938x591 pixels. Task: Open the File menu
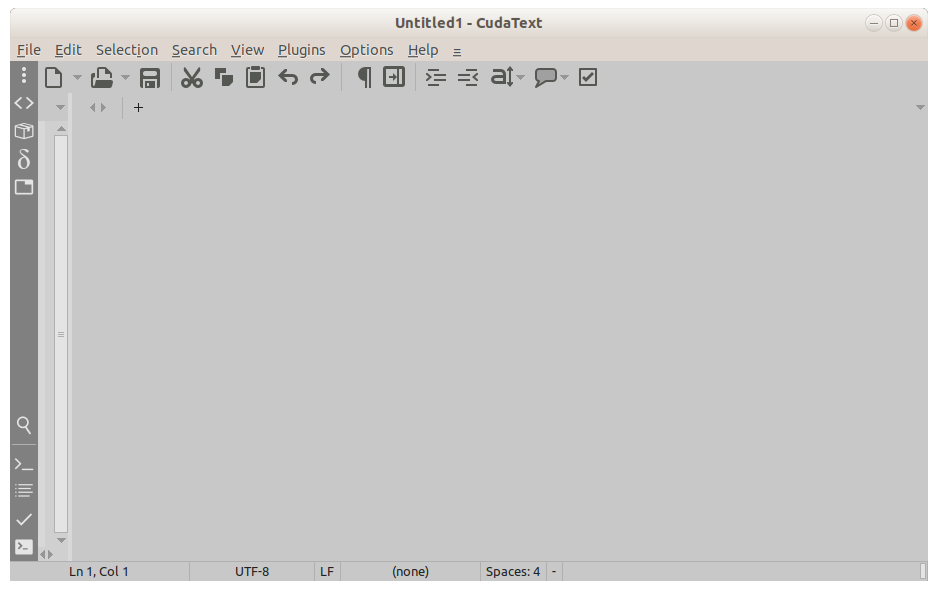29,50
